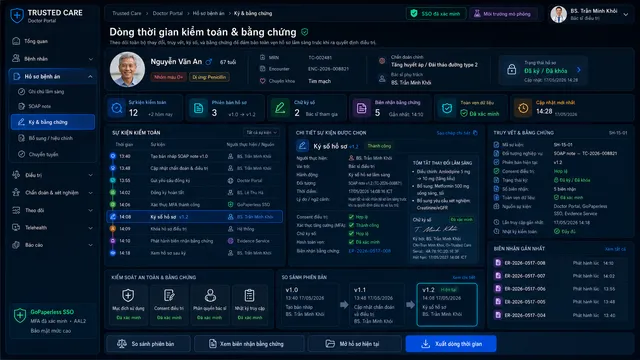Open evidence receipt link ER-2026-0517-008

point(369,251)
